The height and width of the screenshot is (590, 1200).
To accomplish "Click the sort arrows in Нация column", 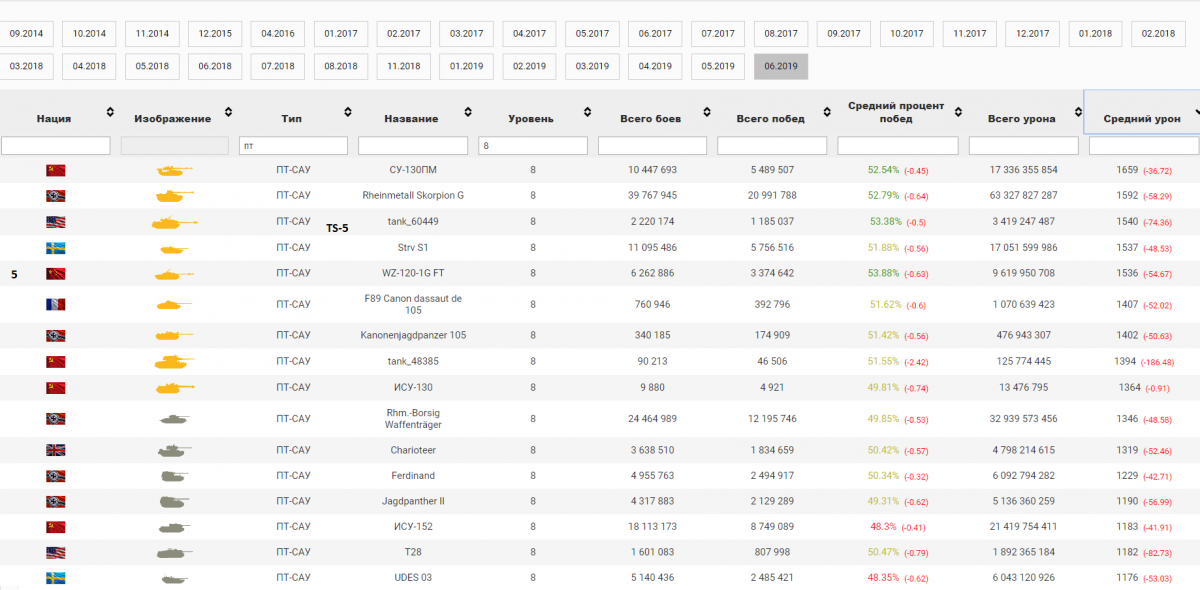I will pos(109,112).
